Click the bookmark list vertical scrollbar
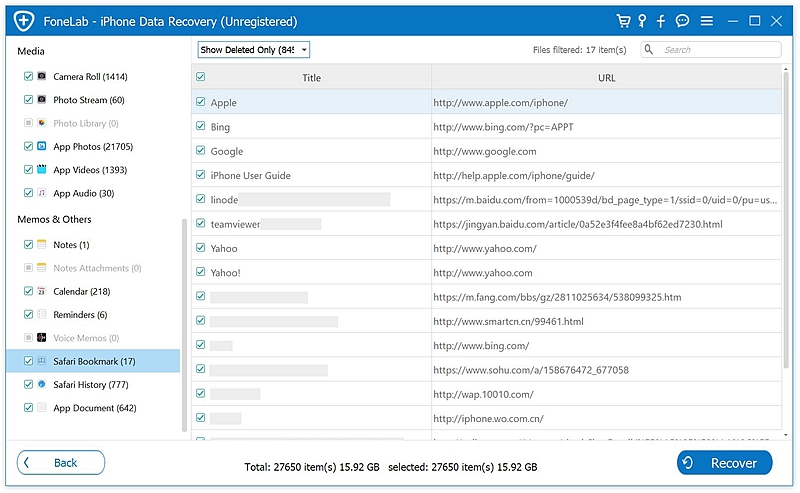The height and width of the screenshot is (493, 800). pos(786,219)
